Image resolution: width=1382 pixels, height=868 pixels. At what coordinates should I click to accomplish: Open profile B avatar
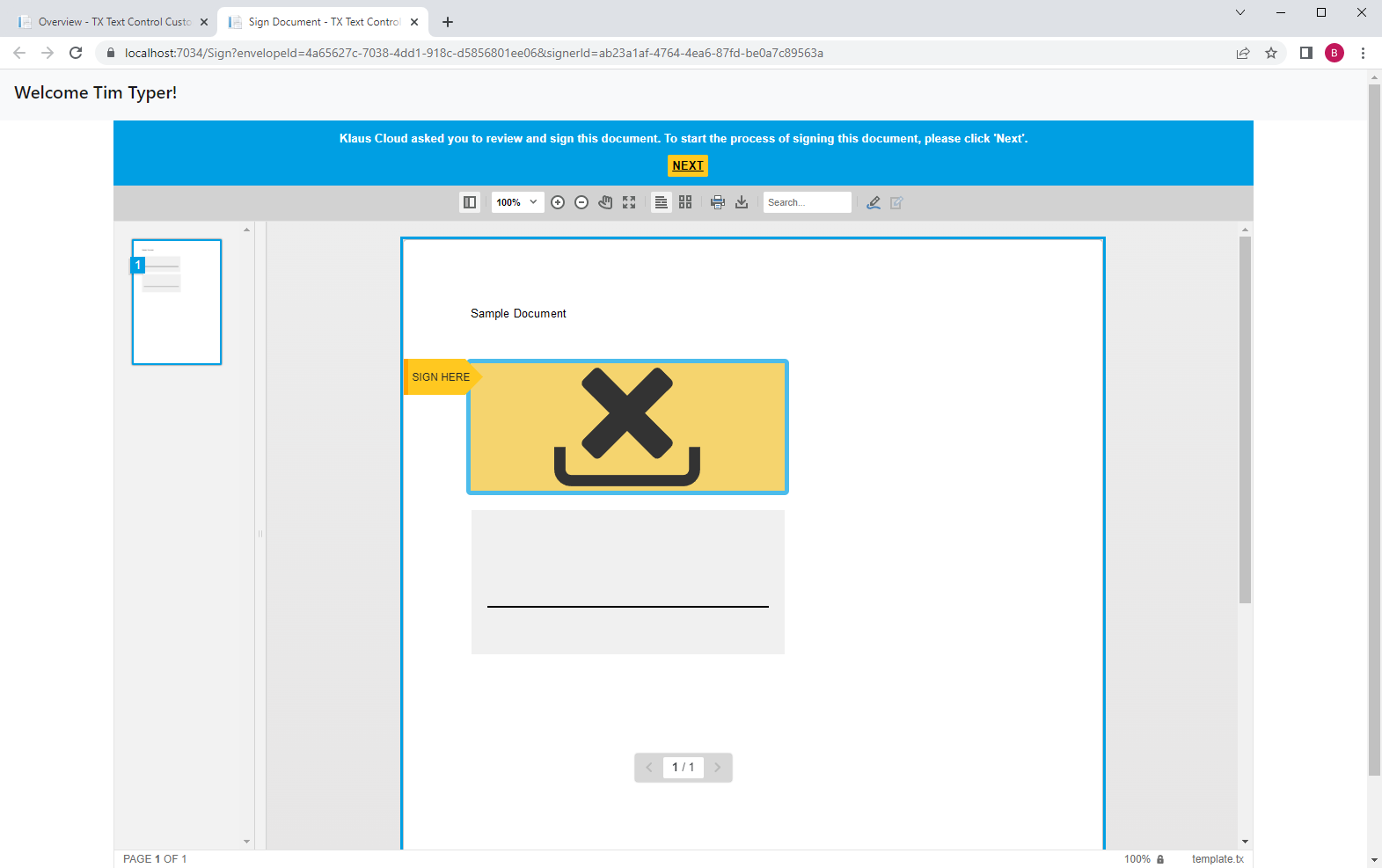point(1334,53)
